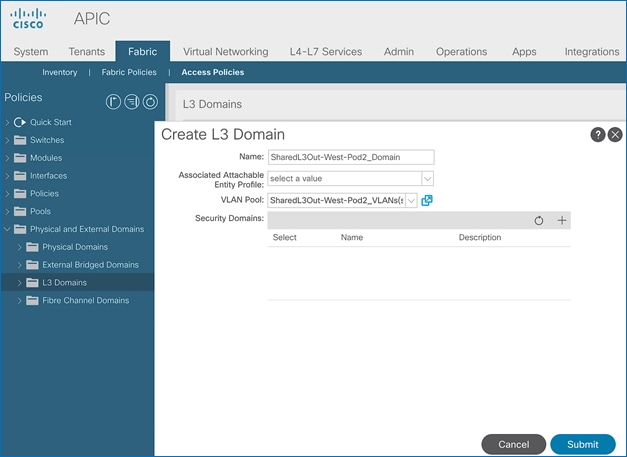Select Policies tree item
Viewport: 627px width, 457px height.
[44, 194]
